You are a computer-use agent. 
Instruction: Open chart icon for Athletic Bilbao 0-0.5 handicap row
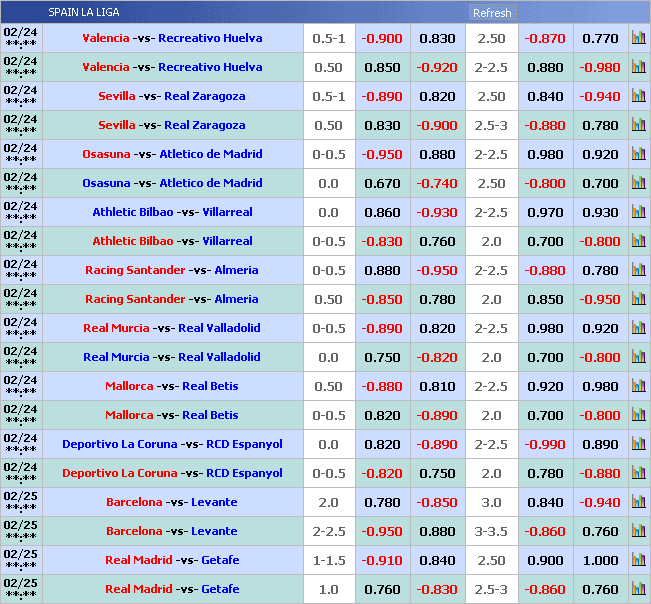638,241
